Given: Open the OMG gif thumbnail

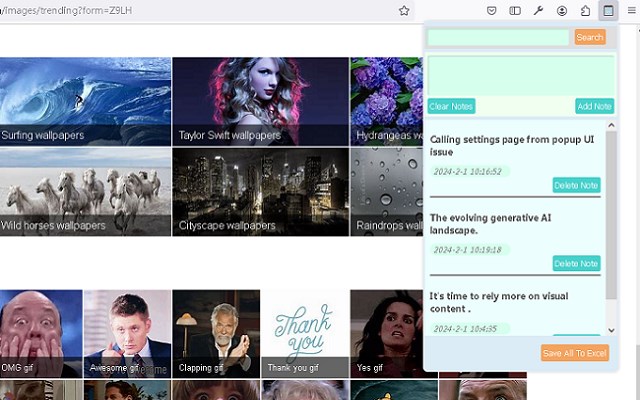Looking at the screenshot, I should 41,334.
